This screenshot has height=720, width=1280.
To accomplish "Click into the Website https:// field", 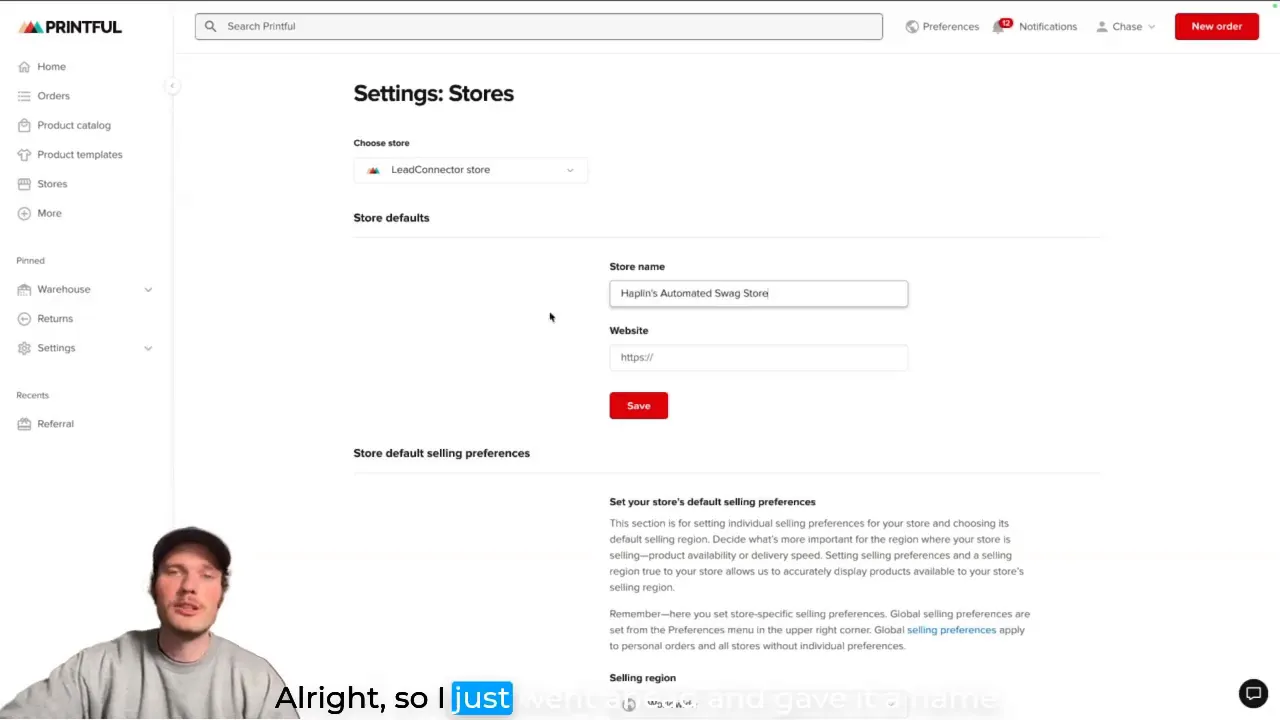I will (758, 358).
